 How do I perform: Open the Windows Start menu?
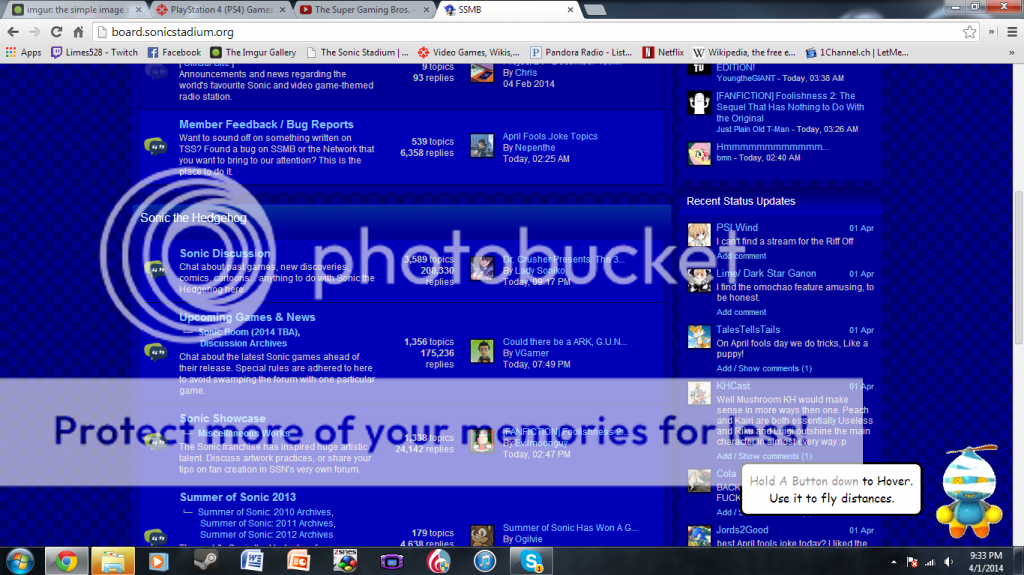tap(20, 561)
